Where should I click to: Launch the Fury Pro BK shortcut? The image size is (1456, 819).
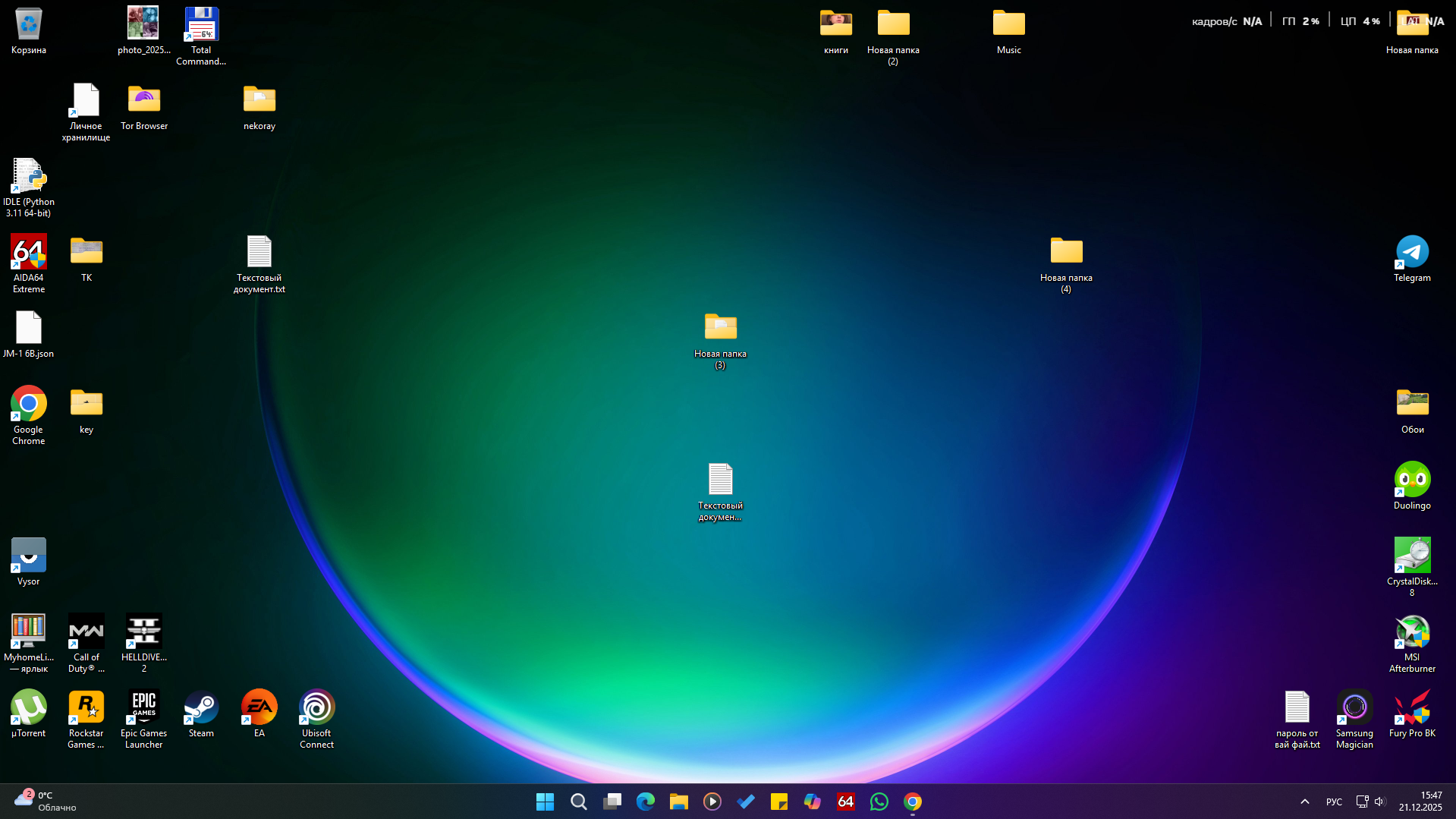coord(1412,714)
